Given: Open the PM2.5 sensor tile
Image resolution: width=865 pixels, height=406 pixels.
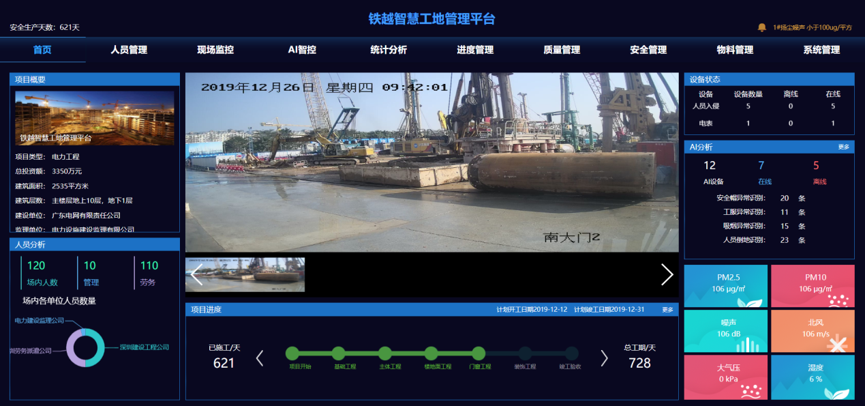Looking at the screenshot, I should click(726, 285).
